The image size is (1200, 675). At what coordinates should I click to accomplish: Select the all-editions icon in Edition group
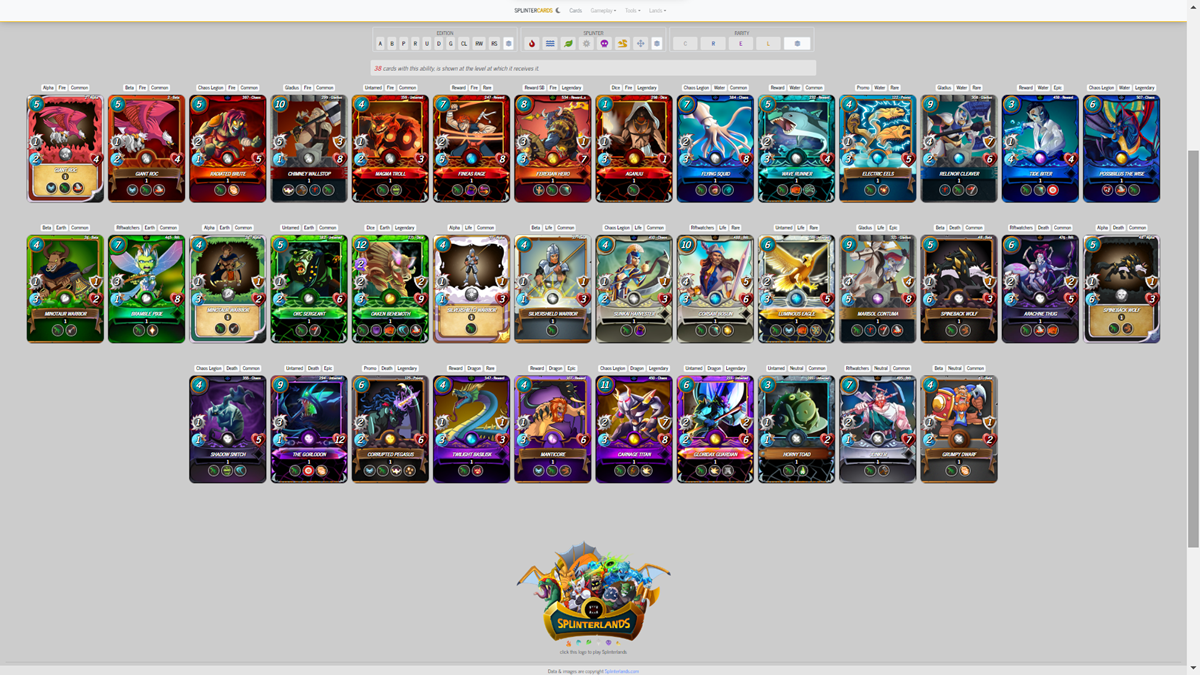(509, 44)
